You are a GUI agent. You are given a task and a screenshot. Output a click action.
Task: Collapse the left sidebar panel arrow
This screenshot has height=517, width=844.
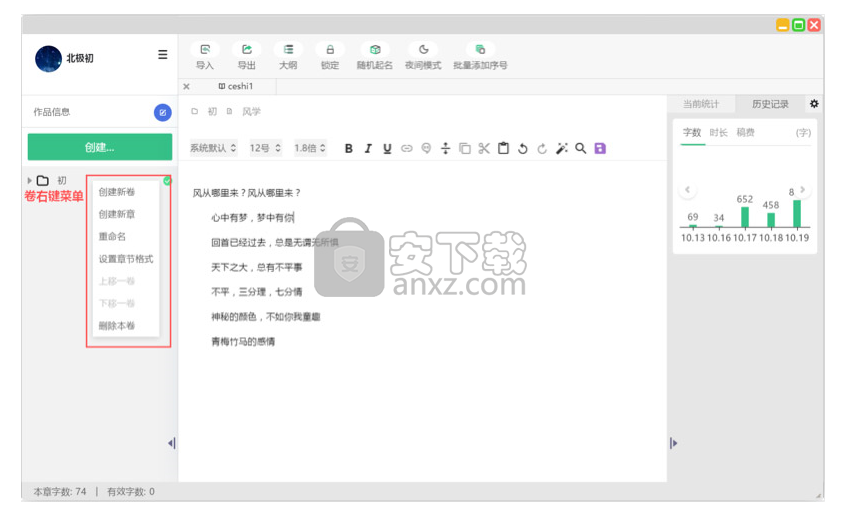[172, 443]
